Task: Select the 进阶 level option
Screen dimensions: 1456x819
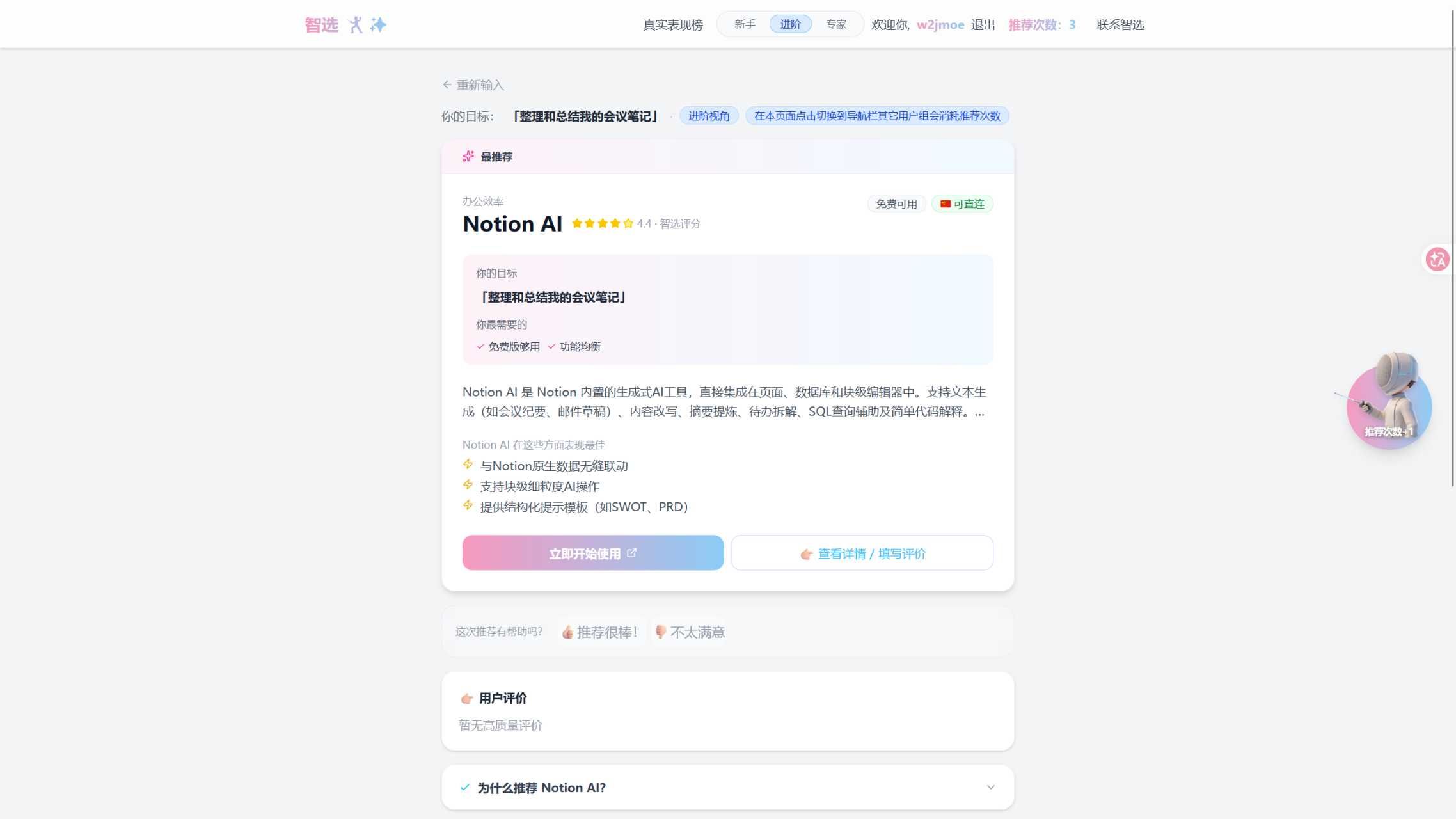Action: pyautogui.click(x=790, y=24)
